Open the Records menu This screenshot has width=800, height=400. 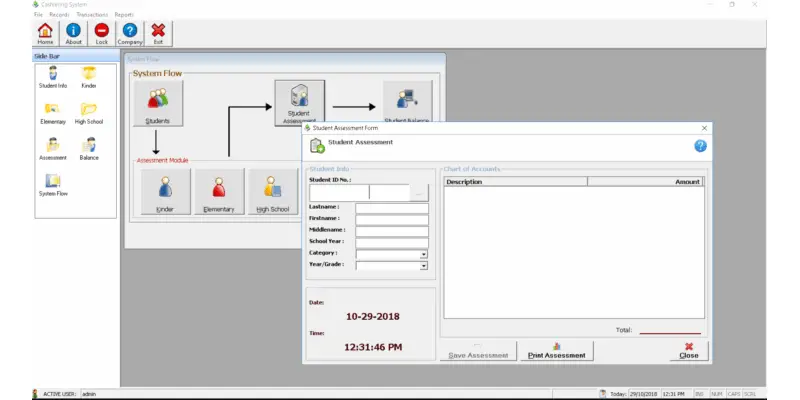[x=59, y=15]
